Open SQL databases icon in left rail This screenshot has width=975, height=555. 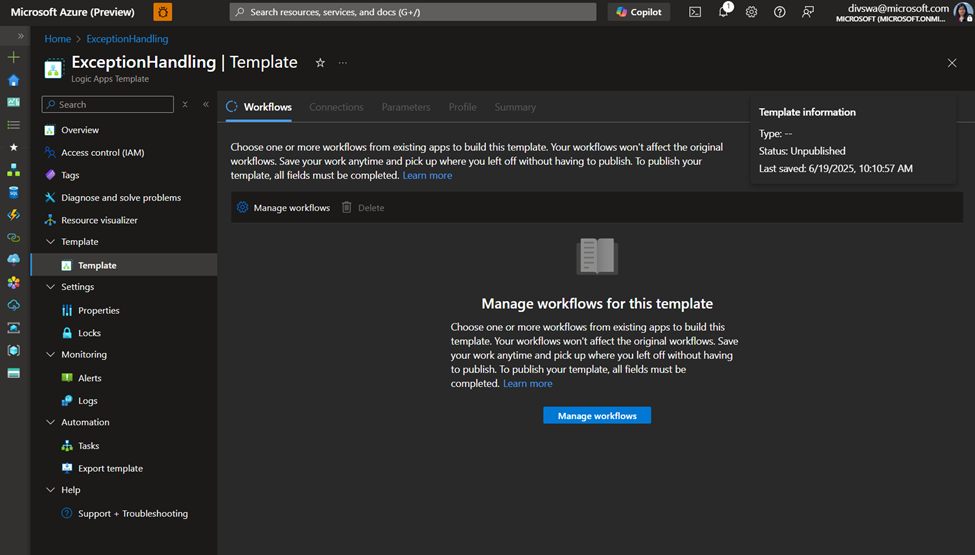click(x=13, y=192)
